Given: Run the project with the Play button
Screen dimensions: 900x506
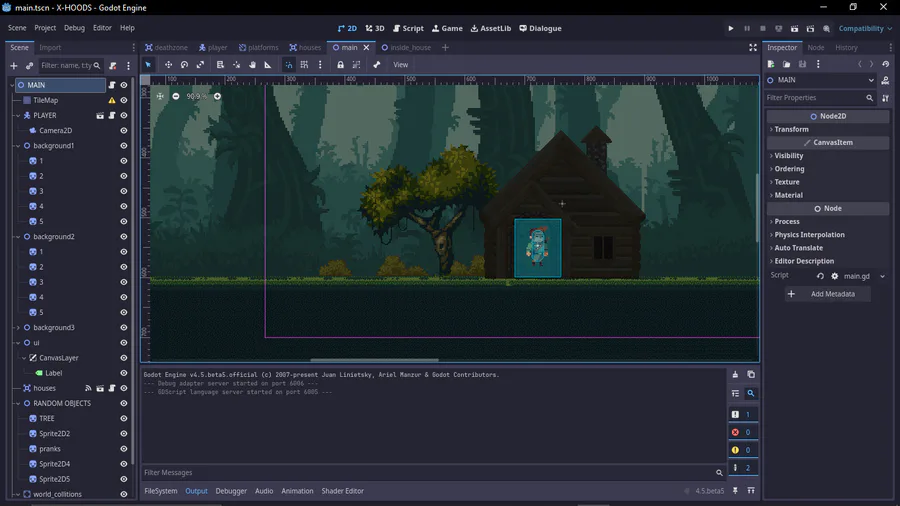Looking at the screenshot, I should [x=731, y=28].
